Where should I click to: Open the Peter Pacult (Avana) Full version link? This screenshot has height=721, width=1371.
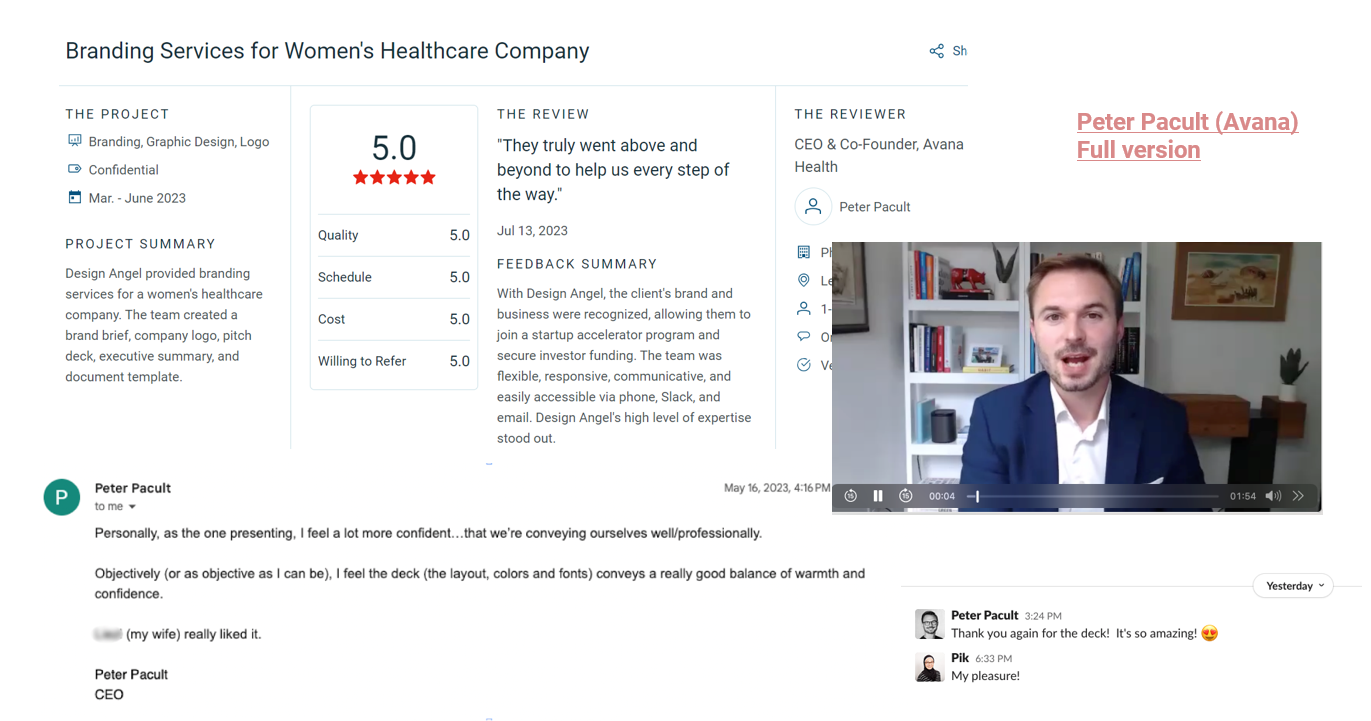[1187, 136]
